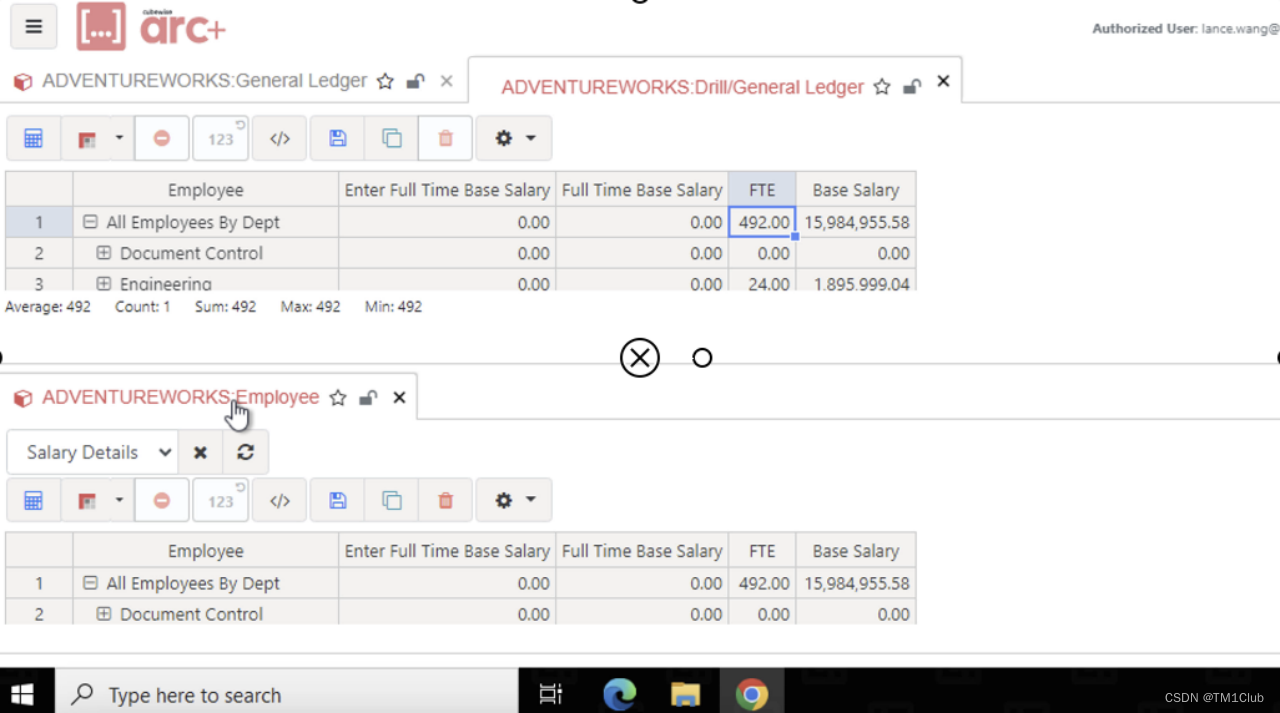Close the General Ledger tab

point(446,81)
